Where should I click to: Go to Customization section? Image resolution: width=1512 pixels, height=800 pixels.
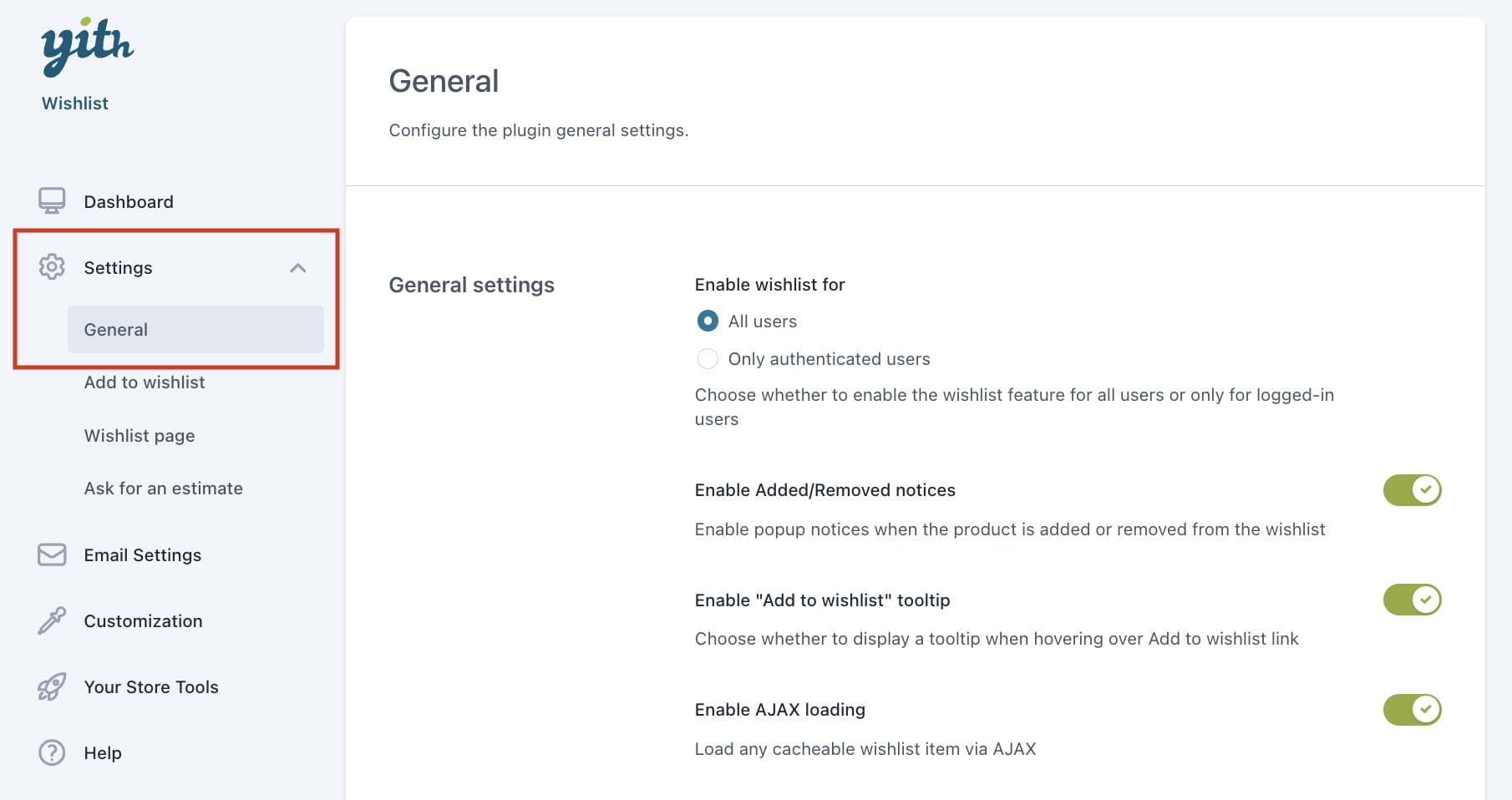pyautogui.click(x=143, y=620)
